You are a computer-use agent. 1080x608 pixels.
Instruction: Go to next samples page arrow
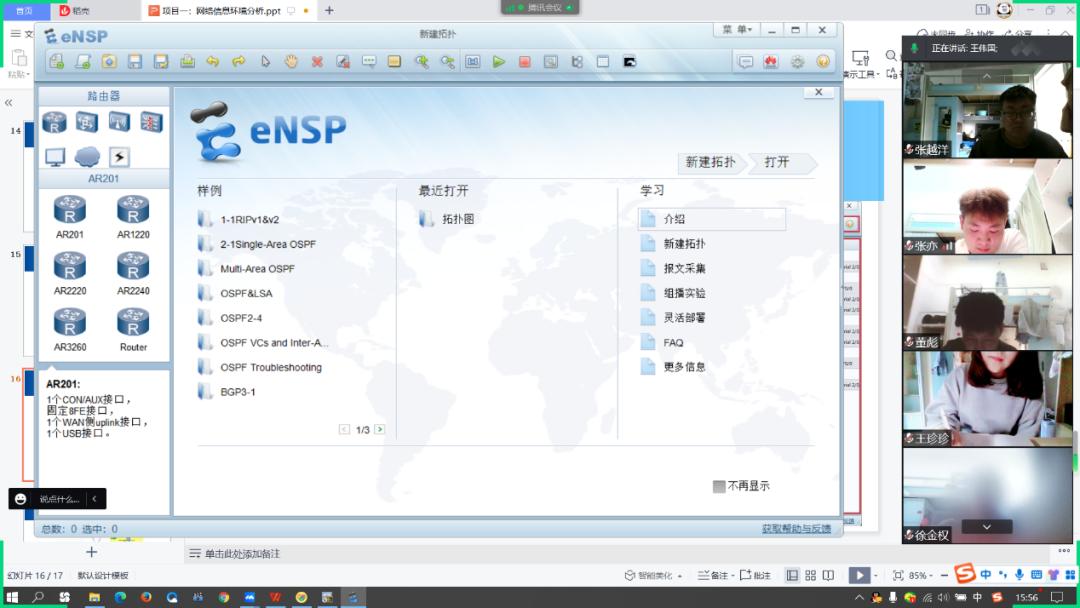(380, 430)
